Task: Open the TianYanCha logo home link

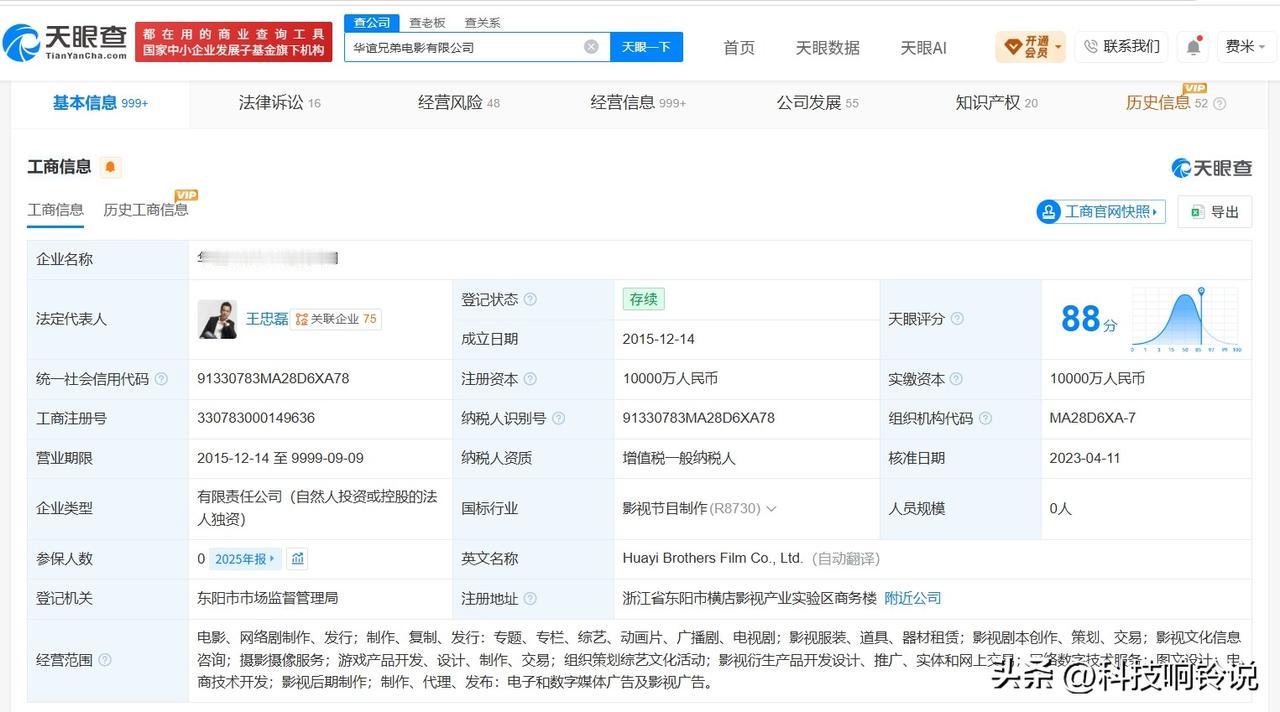Action: [x=66, y=42]
